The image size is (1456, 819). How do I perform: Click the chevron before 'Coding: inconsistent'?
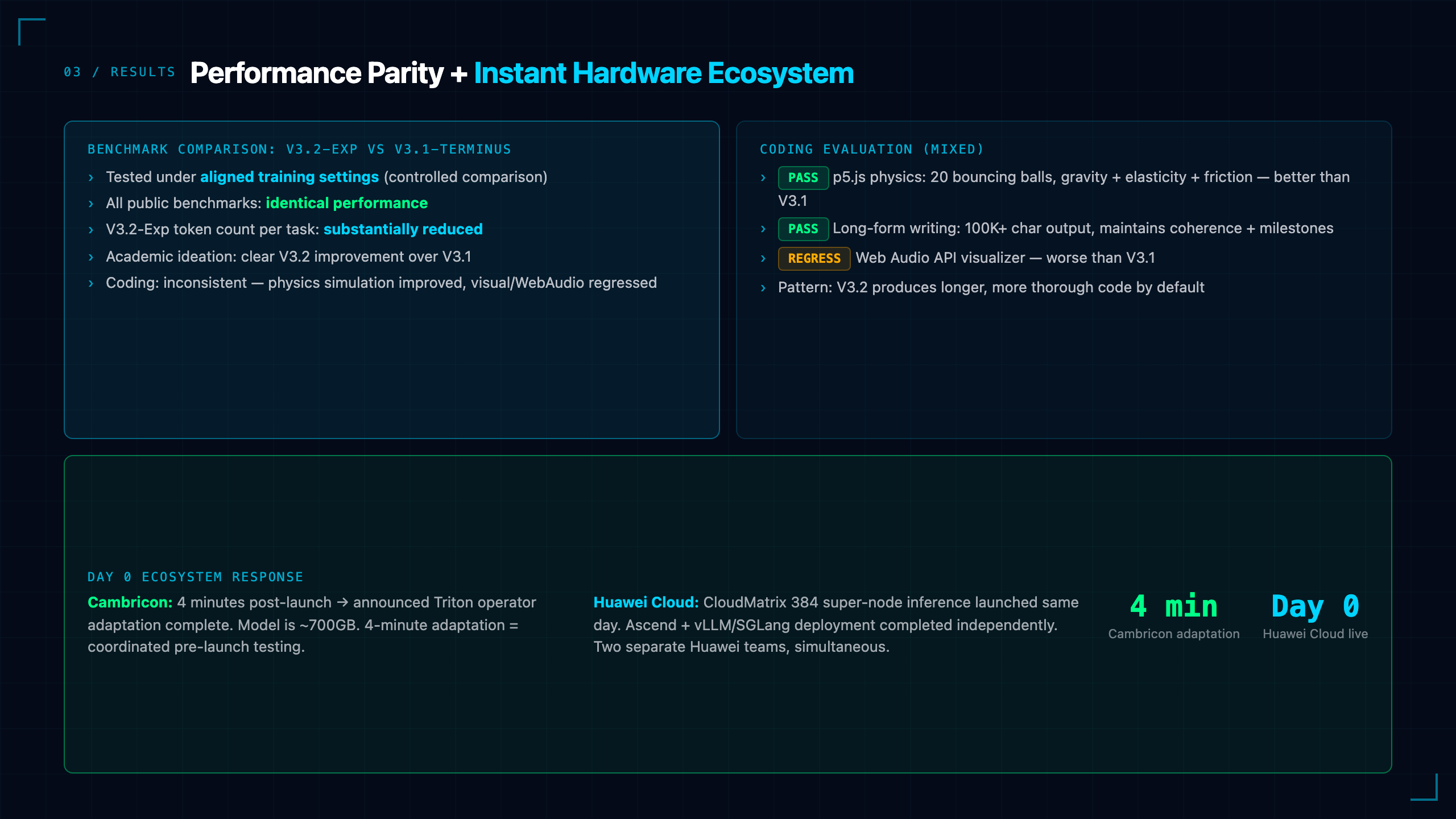coord(91,283)
